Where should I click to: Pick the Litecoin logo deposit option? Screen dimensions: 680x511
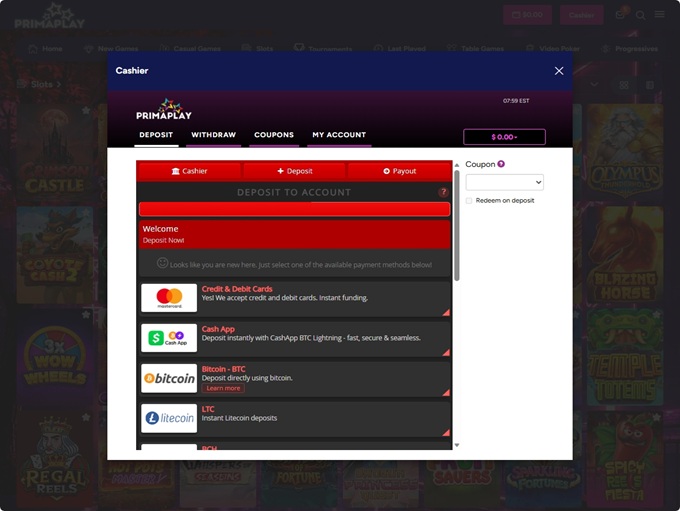click(169, 418)
